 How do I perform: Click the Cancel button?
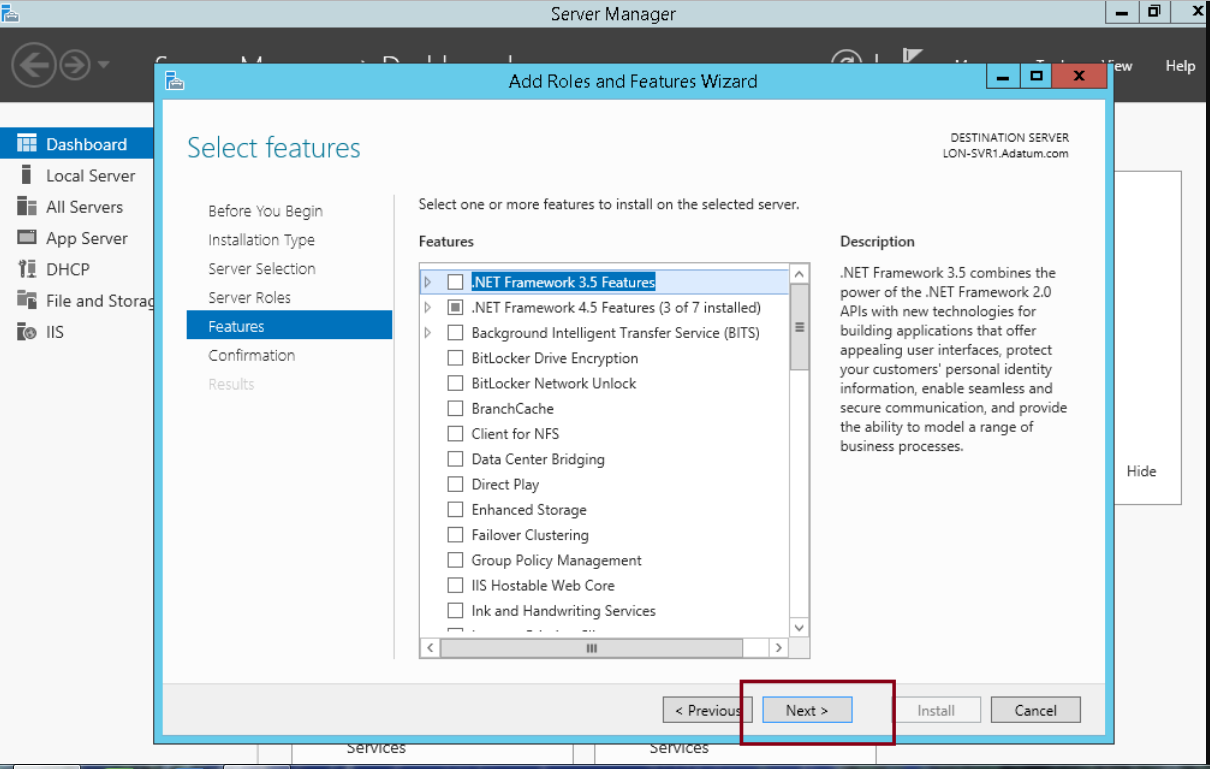[x=1036, y=710]
